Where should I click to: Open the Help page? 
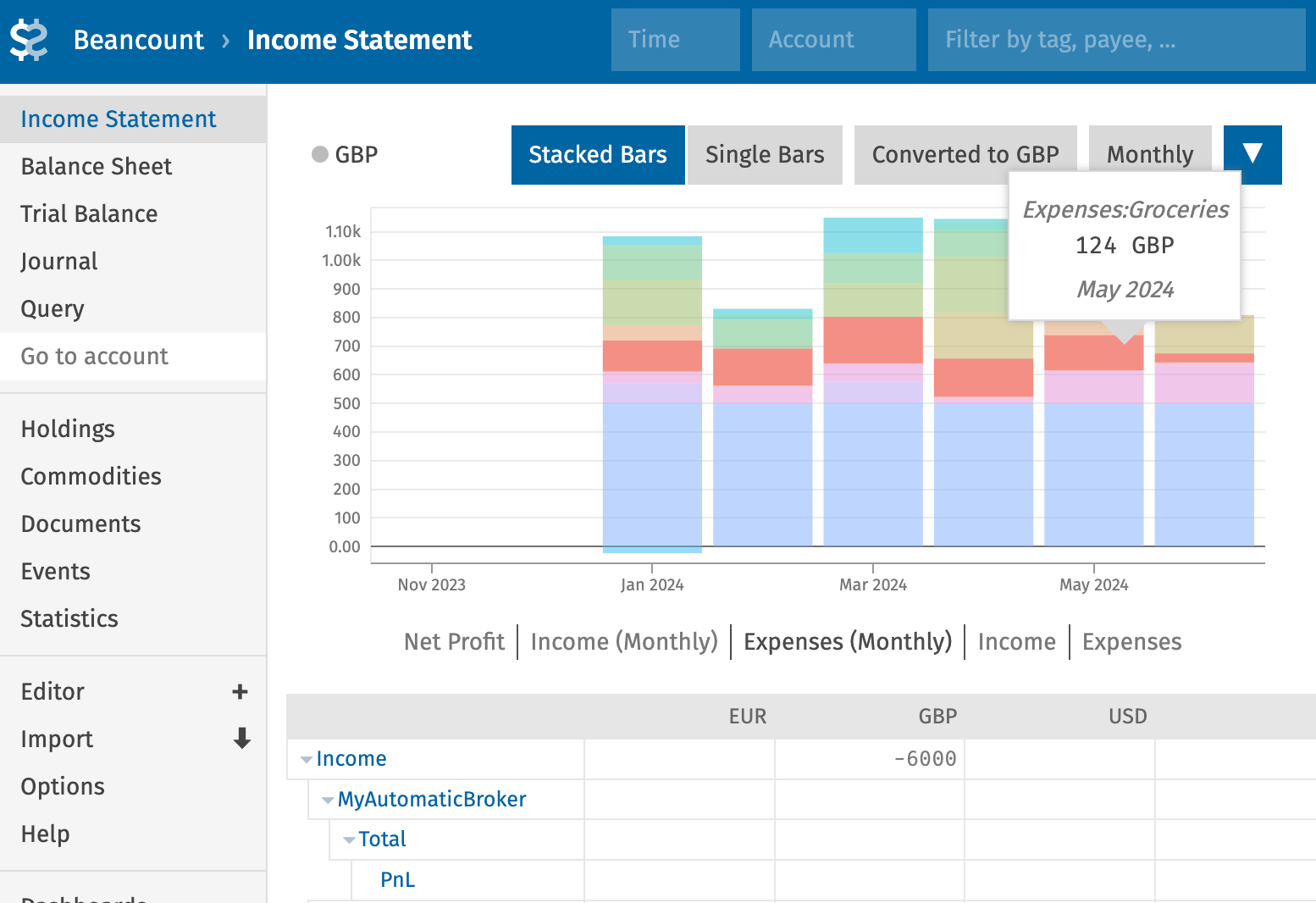(133, 834)
